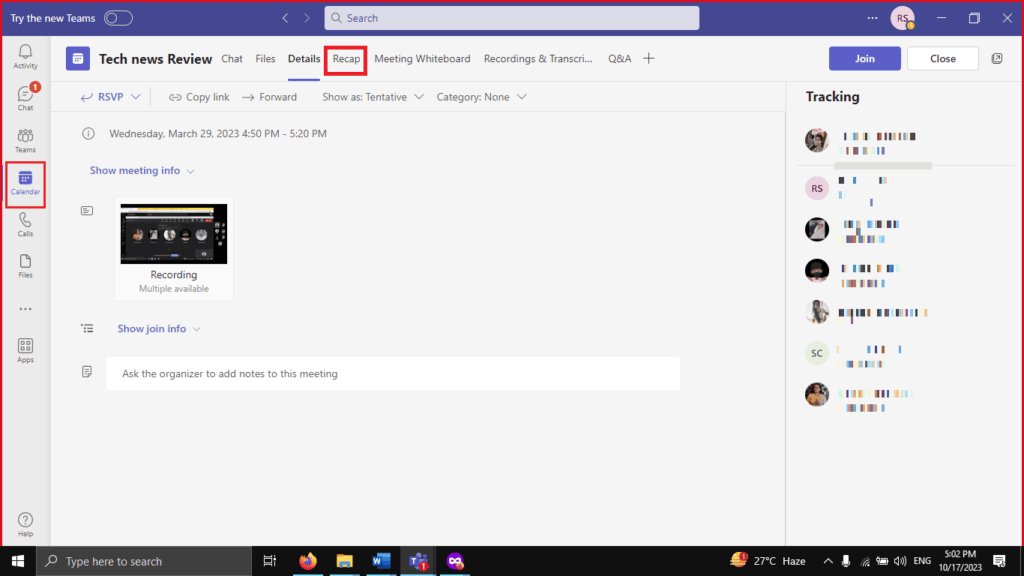Image resolution: width=1024 pixels, height=576 pixels.
Task: Open Settings and more ellipsis menu
Action: pyautogui.click(x=872, y=18)
